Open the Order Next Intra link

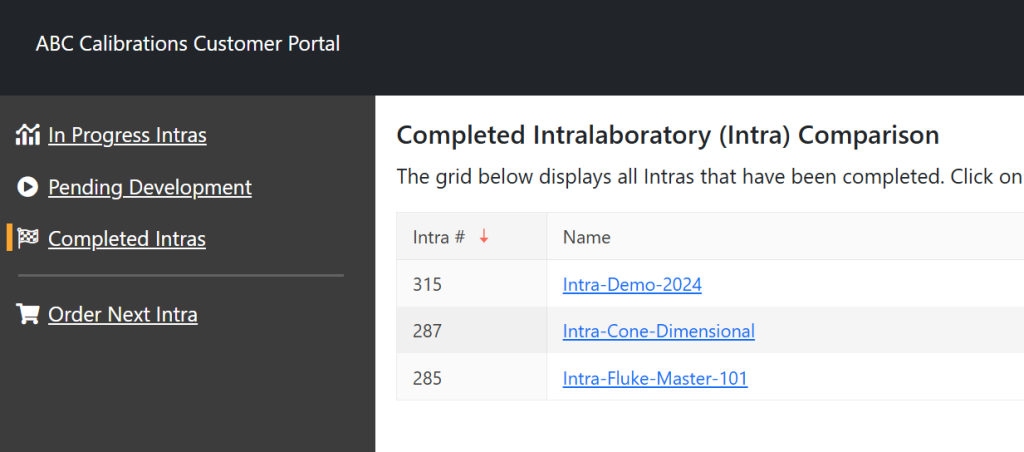(x=123, y=315)
